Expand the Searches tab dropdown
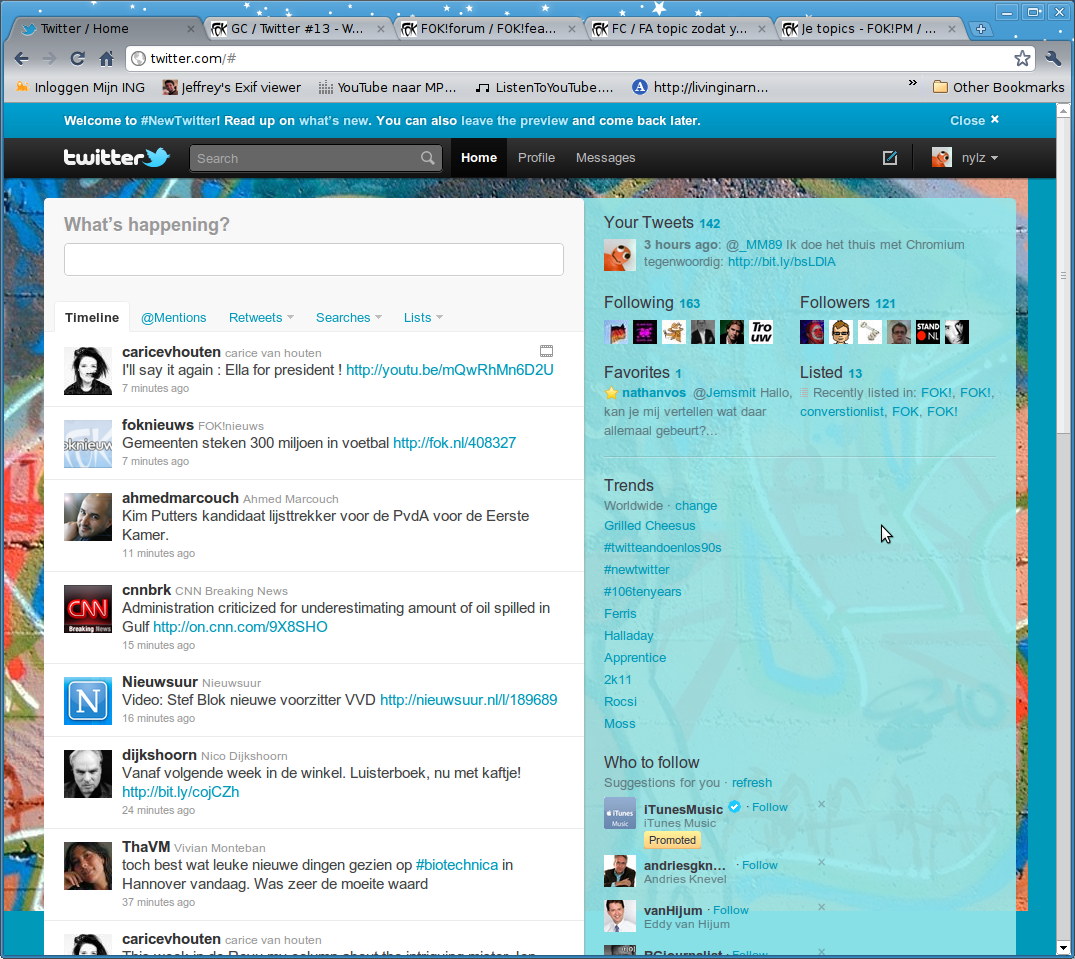The image size is (1075, 959). 378,317
